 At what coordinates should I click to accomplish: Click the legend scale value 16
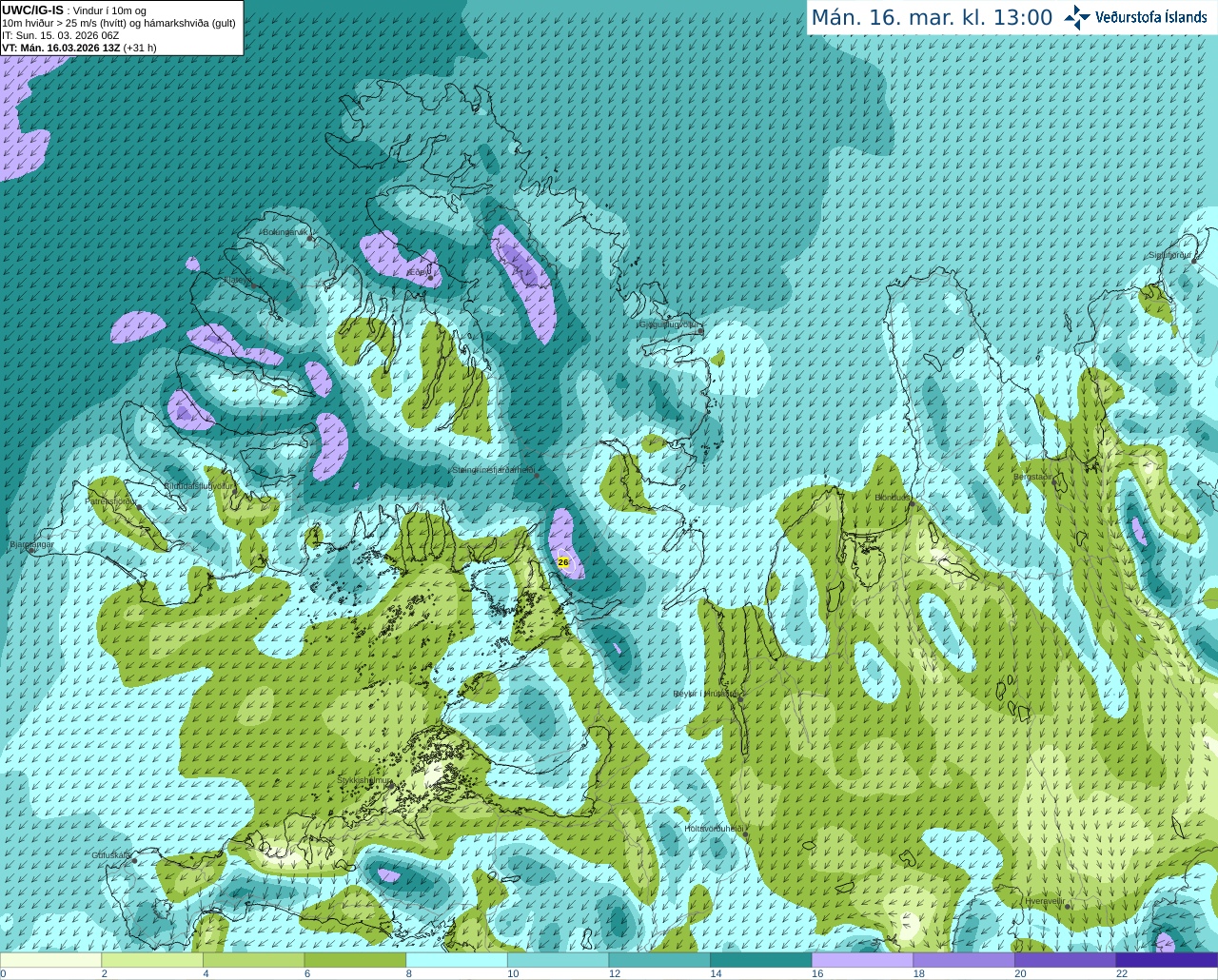coord(817,973)
